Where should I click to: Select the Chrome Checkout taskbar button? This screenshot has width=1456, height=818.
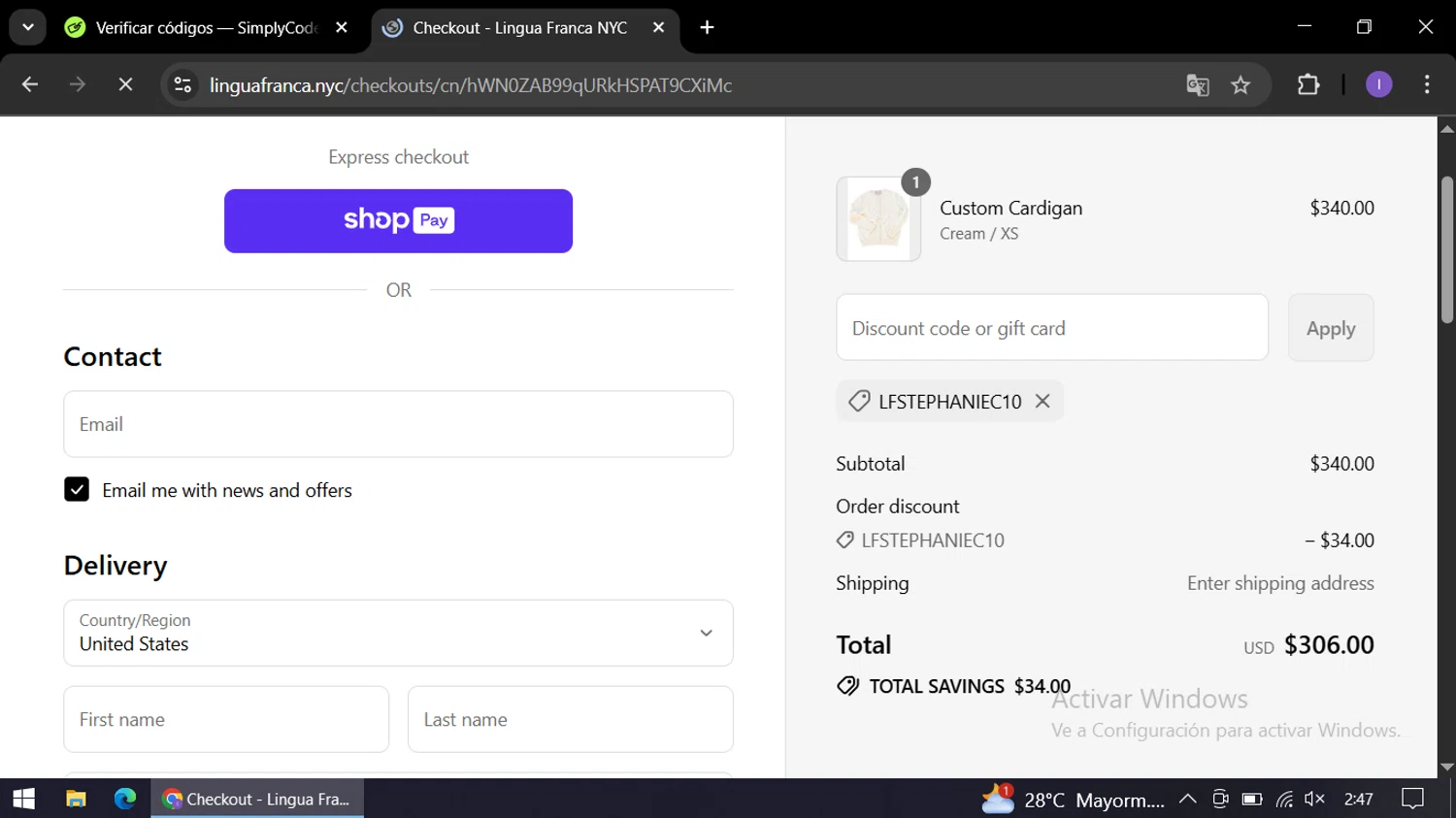pos(257,799)
